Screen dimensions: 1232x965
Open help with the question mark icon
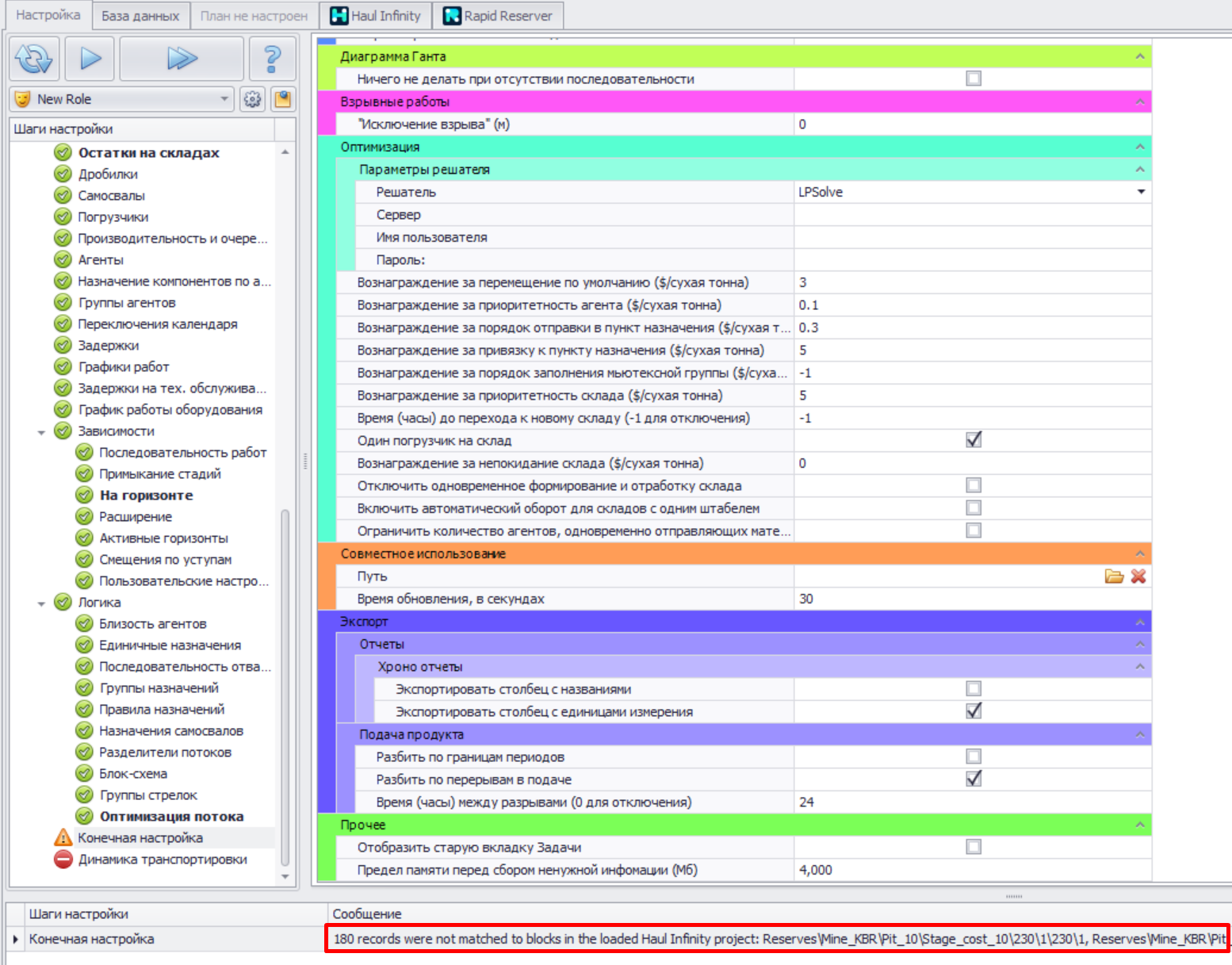click(x=271, y=59)
